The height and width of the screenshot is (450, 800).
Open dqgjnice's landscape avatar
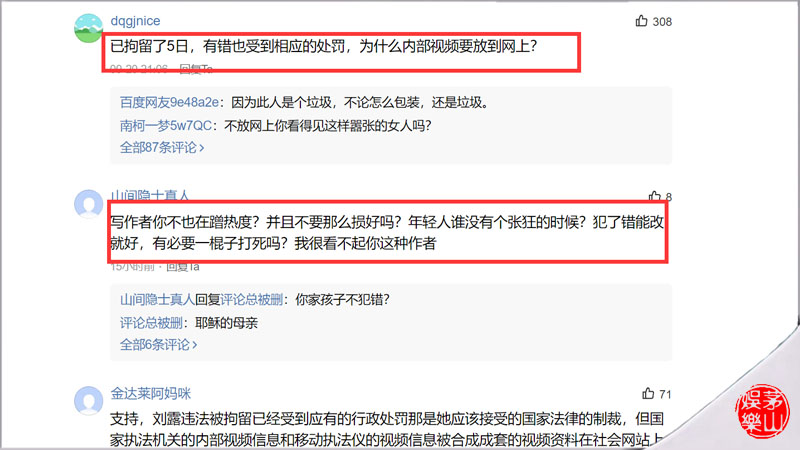pos(88,28)
